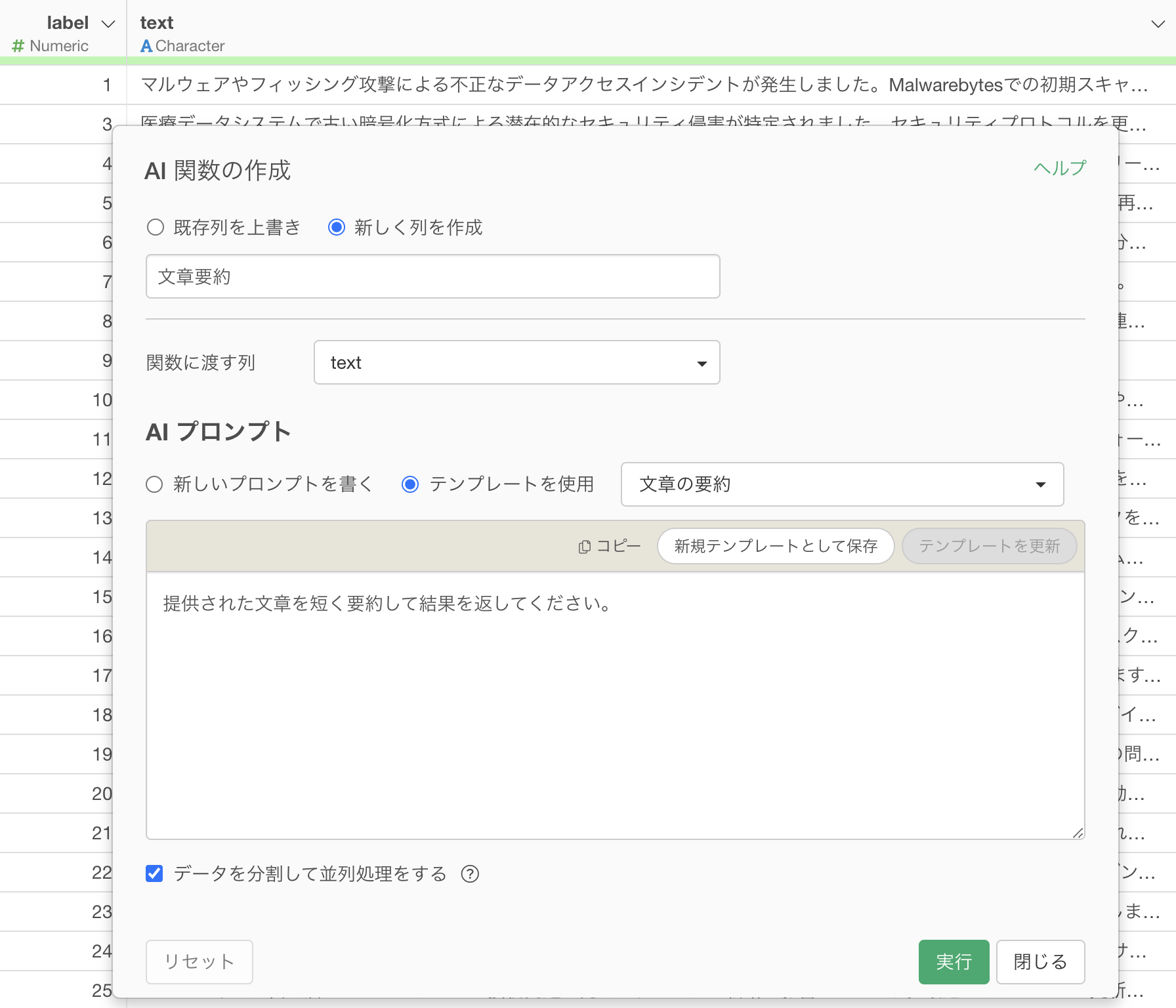Click the 文章要約 column name field

(432, 276)
